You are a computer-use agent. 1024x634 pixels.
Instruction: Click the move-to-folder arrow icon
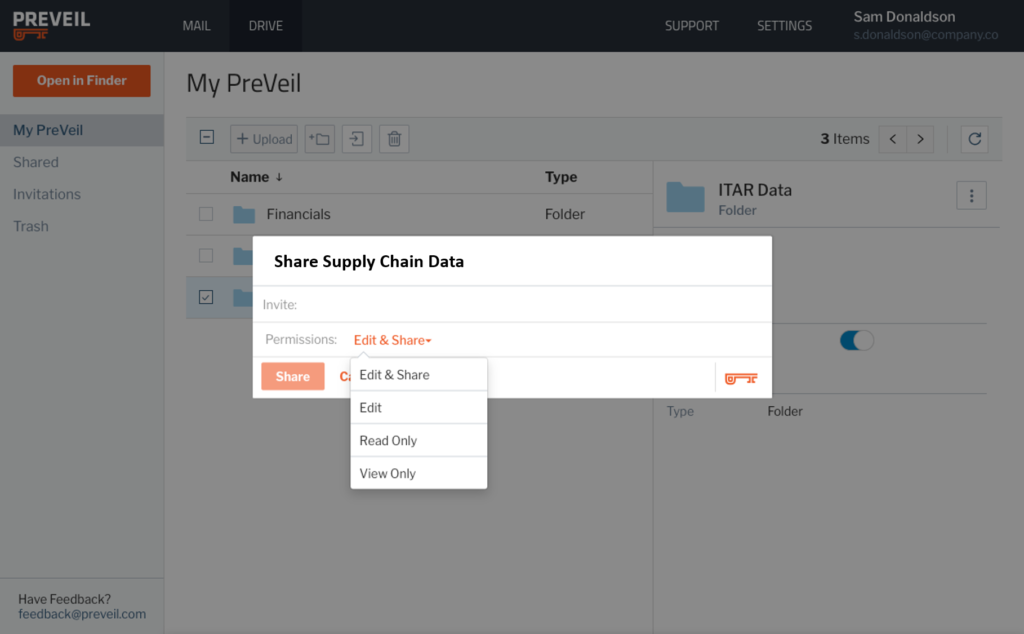pyautogui.click(x=357, y=139)
